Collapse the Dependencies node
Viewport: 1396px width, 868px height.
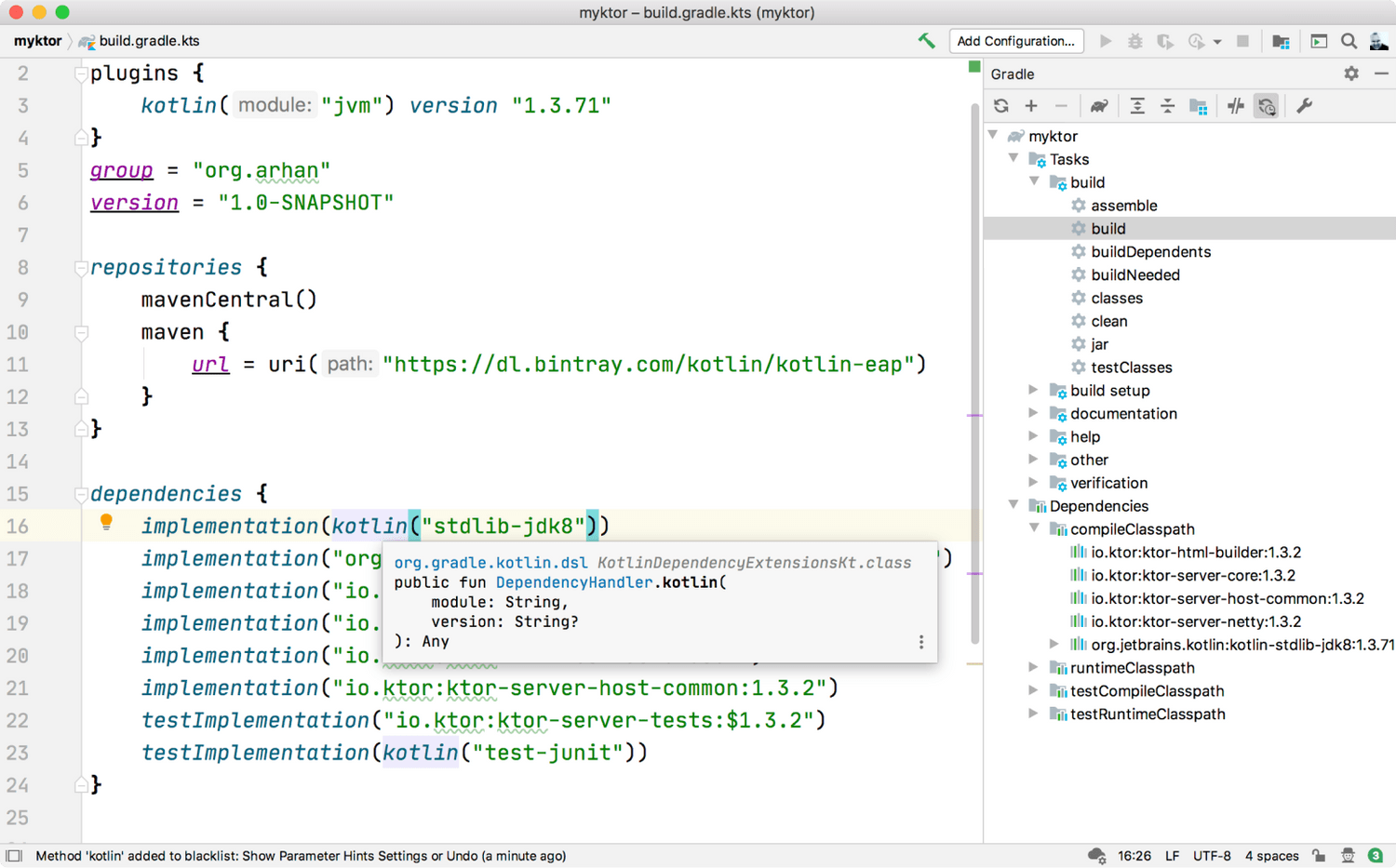tap(1013, 505)
